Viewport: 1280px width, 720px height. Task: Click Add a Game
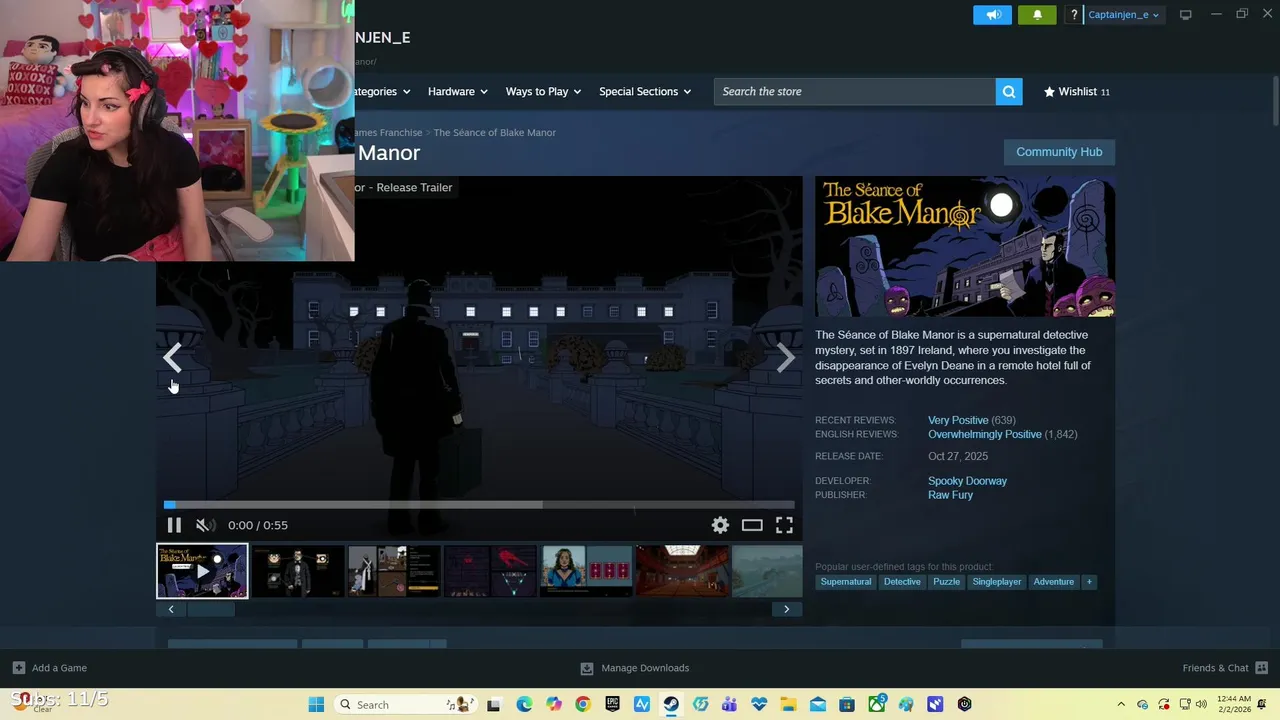click(50, 668)
